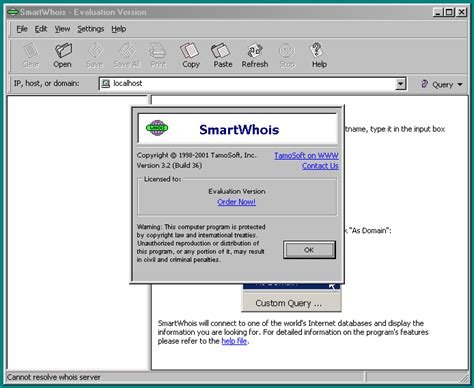Click the TamoSoft globe logo in About dialog
474x388 pixels.
(157, 128)
